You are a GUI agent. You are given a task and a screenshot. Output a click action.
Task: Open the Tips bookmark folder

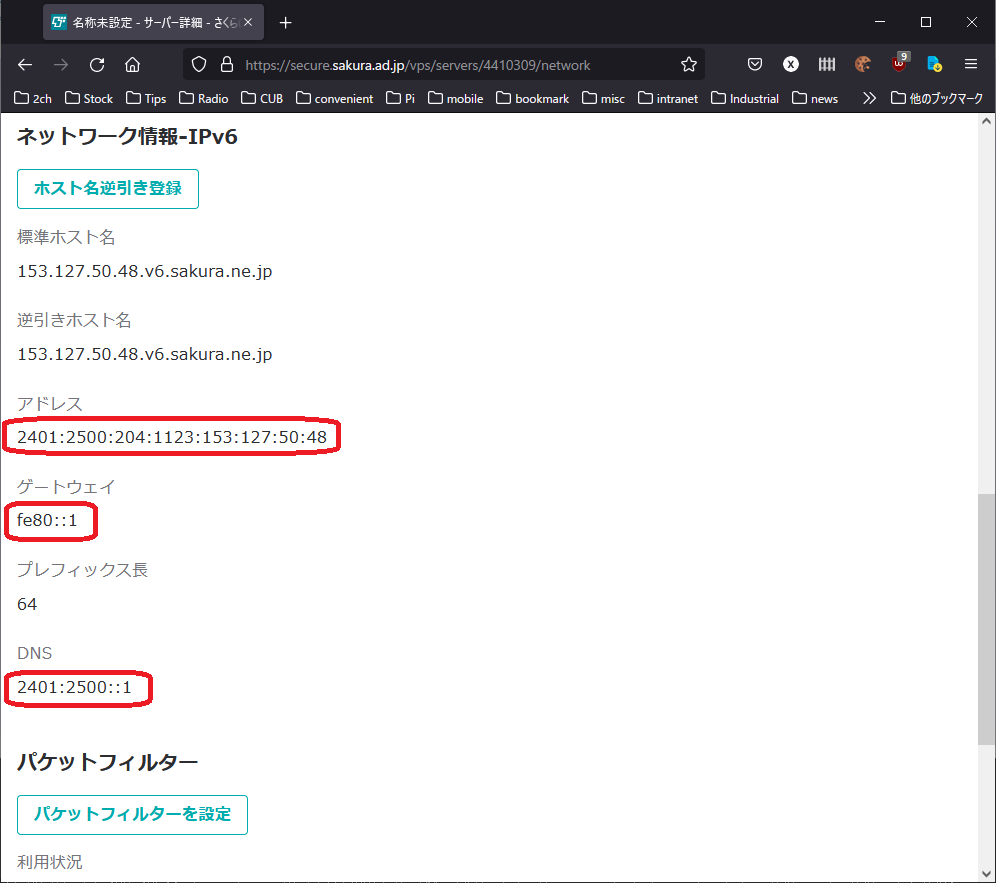(x=146, y=98)
